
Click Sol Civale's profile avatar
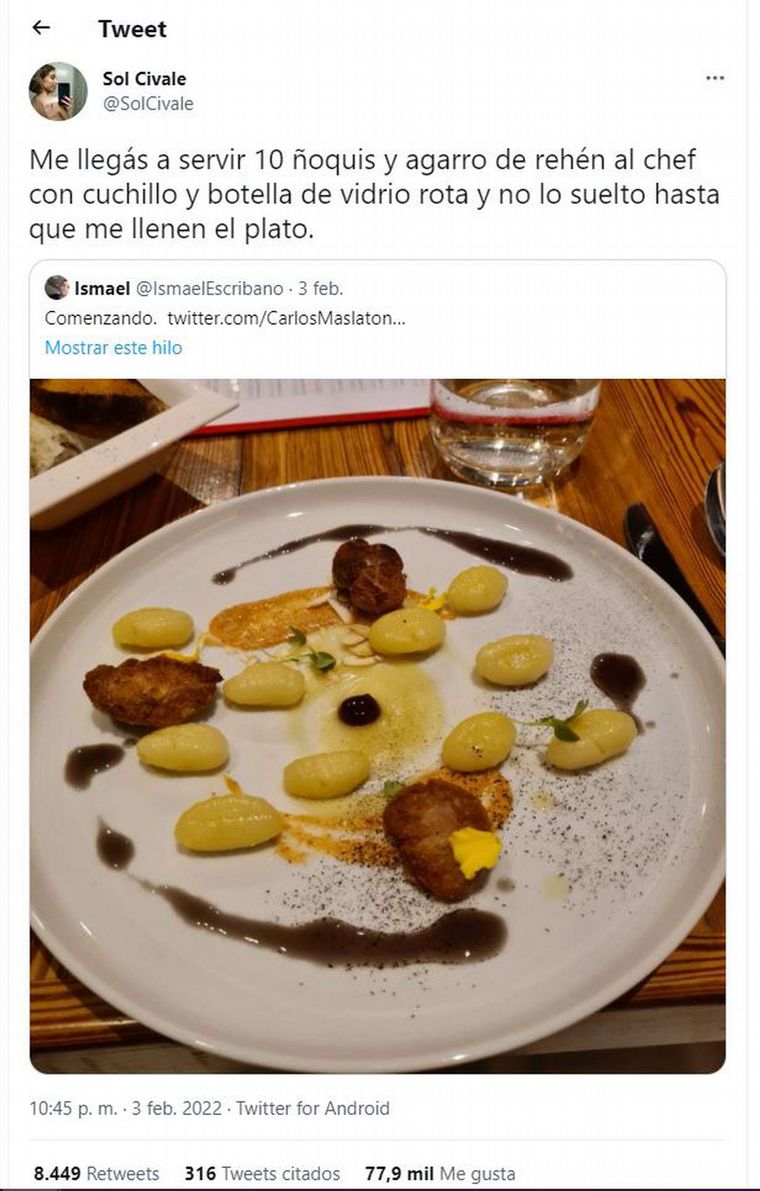coord(58,91)
